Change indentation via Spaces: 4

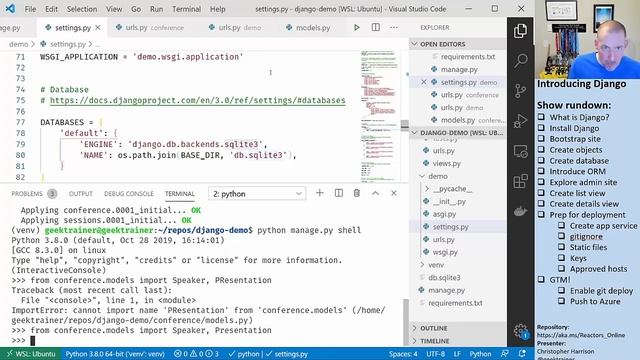(x=403, y=354)
